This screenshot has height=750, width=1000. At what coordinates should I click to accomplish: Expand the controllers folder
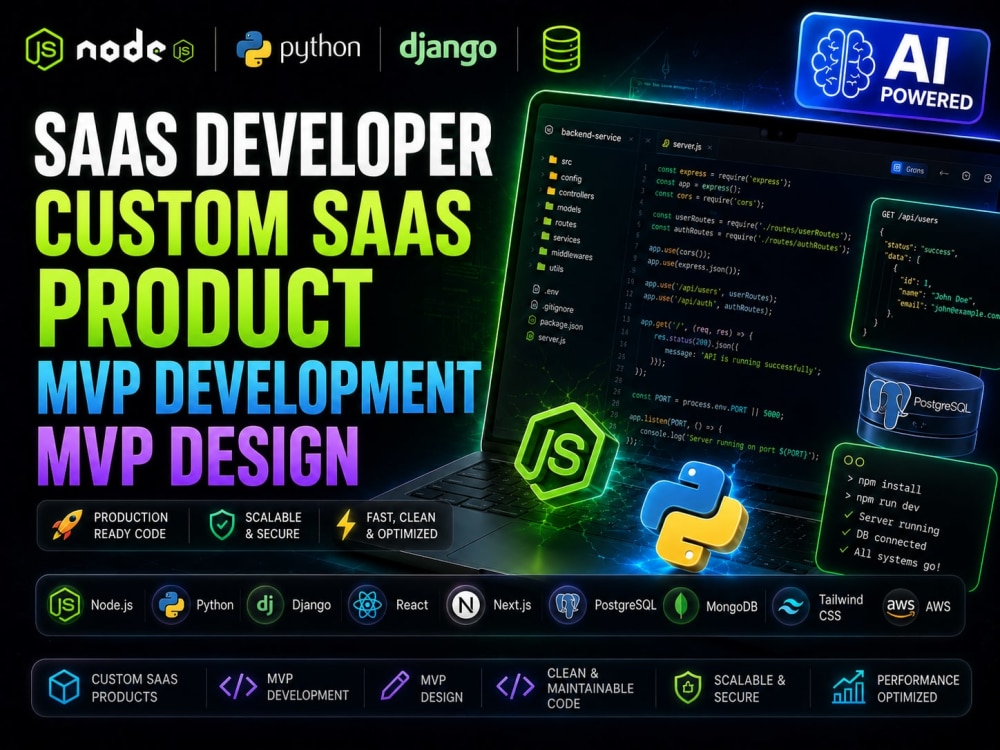[568, 193]
